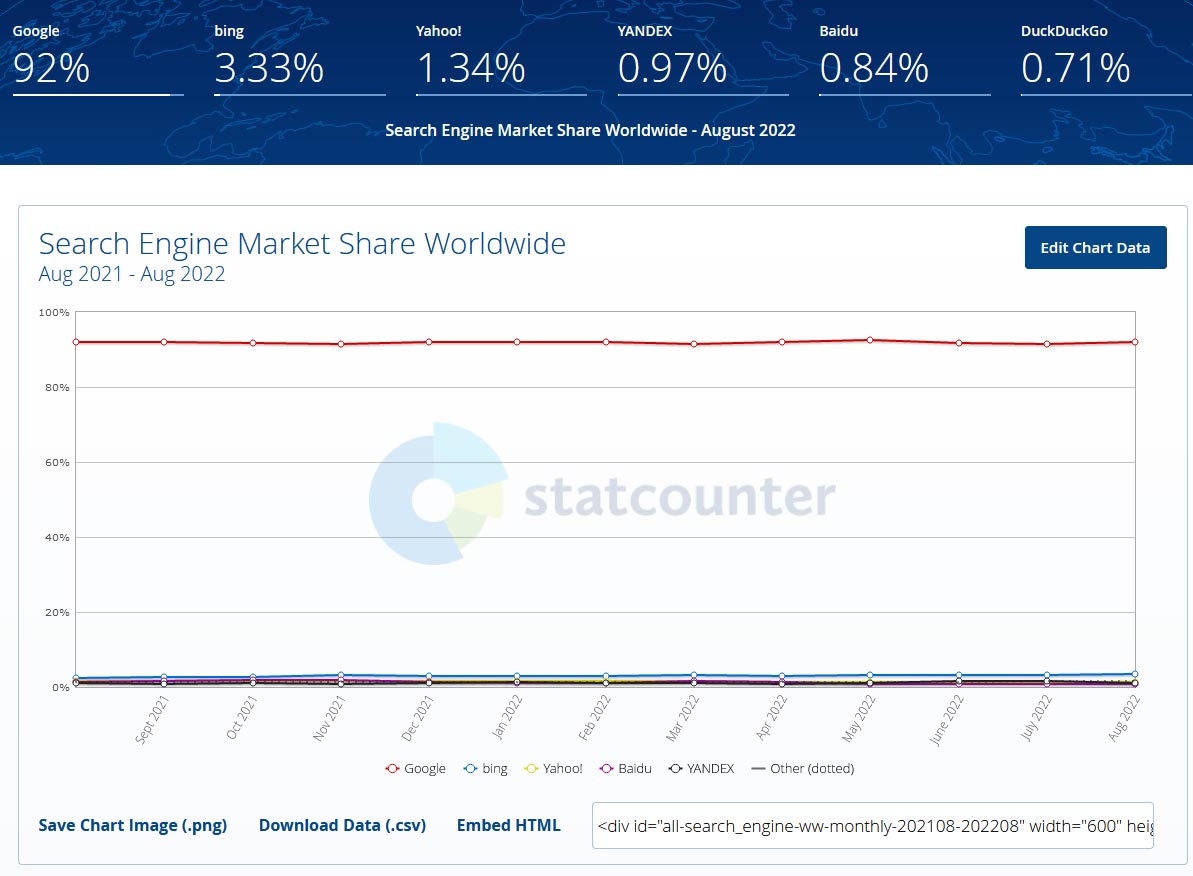Screen dimensions: 1193x876
Task: Toggle the Other (dotted) series in legend
Action: tap(803, 769)
